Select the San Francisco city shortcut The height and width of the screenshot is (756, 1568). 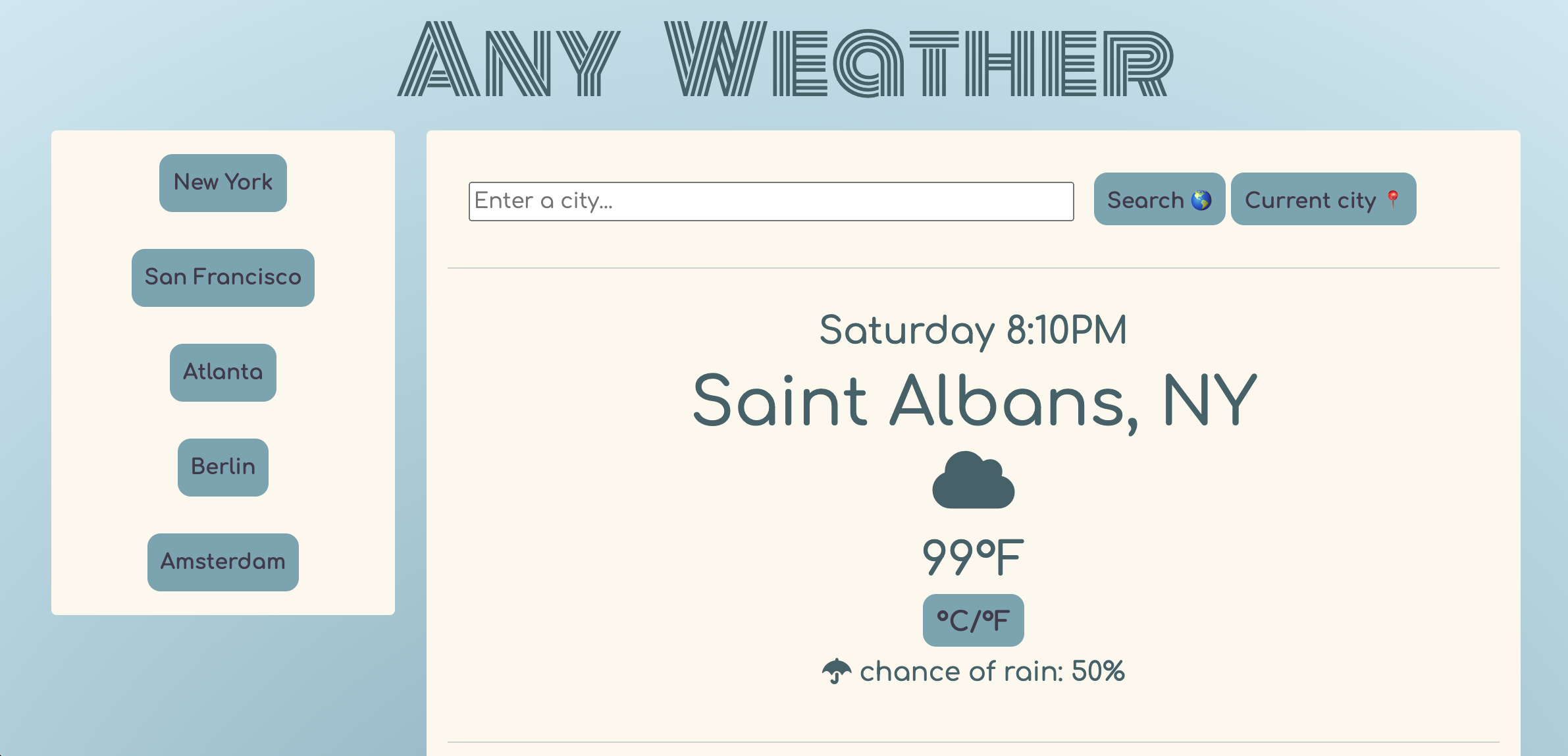[x=222, y=277]
